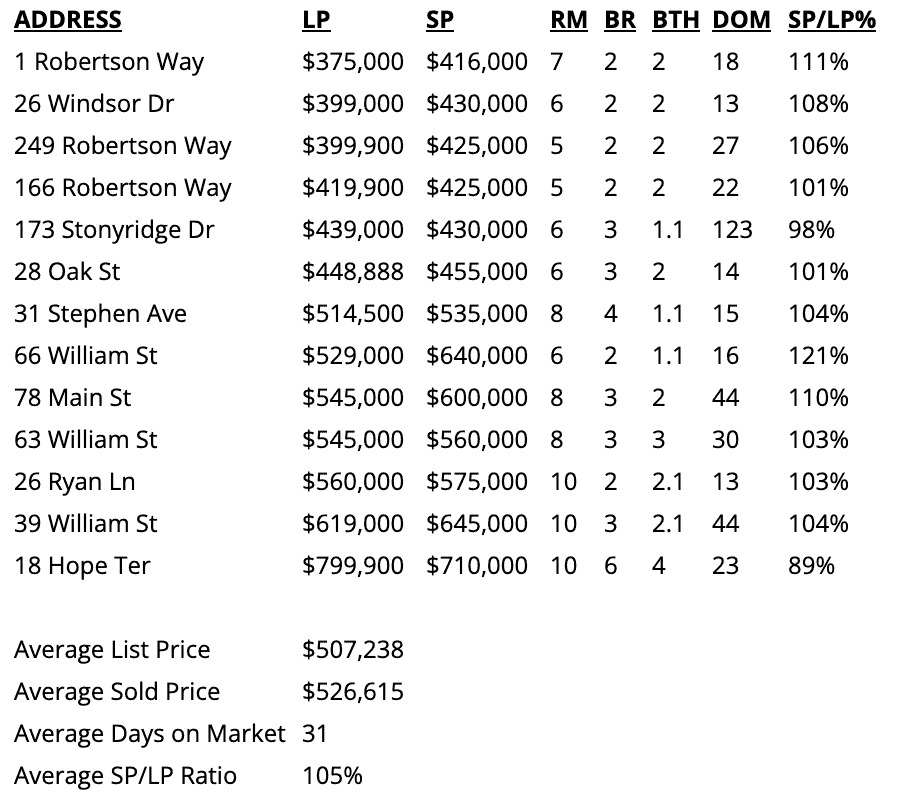Click the LP column header
Screen dimensions: 920x808
click(x=316, y=20)
